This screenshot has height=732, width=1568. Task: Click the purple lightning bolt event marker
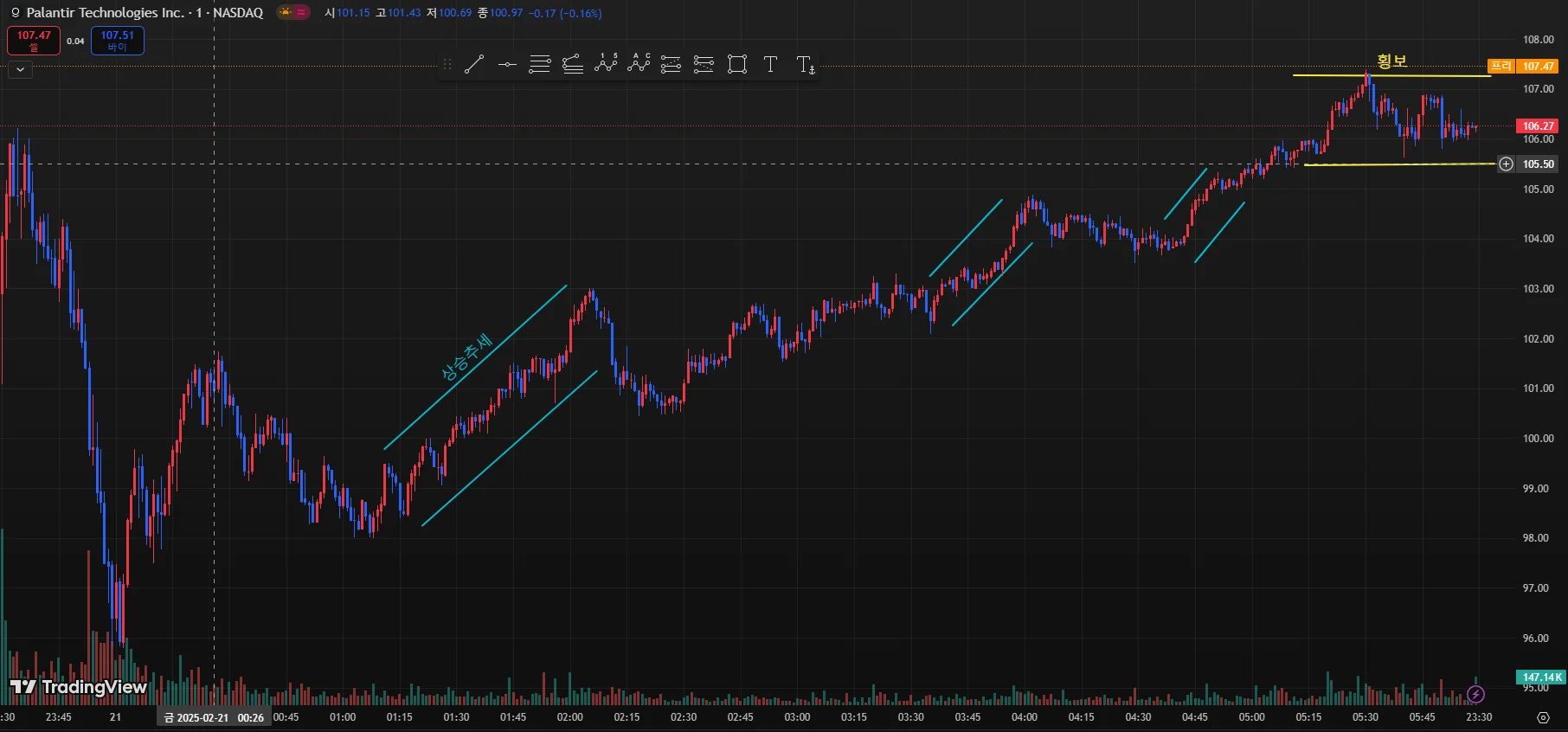(1476, 694)
